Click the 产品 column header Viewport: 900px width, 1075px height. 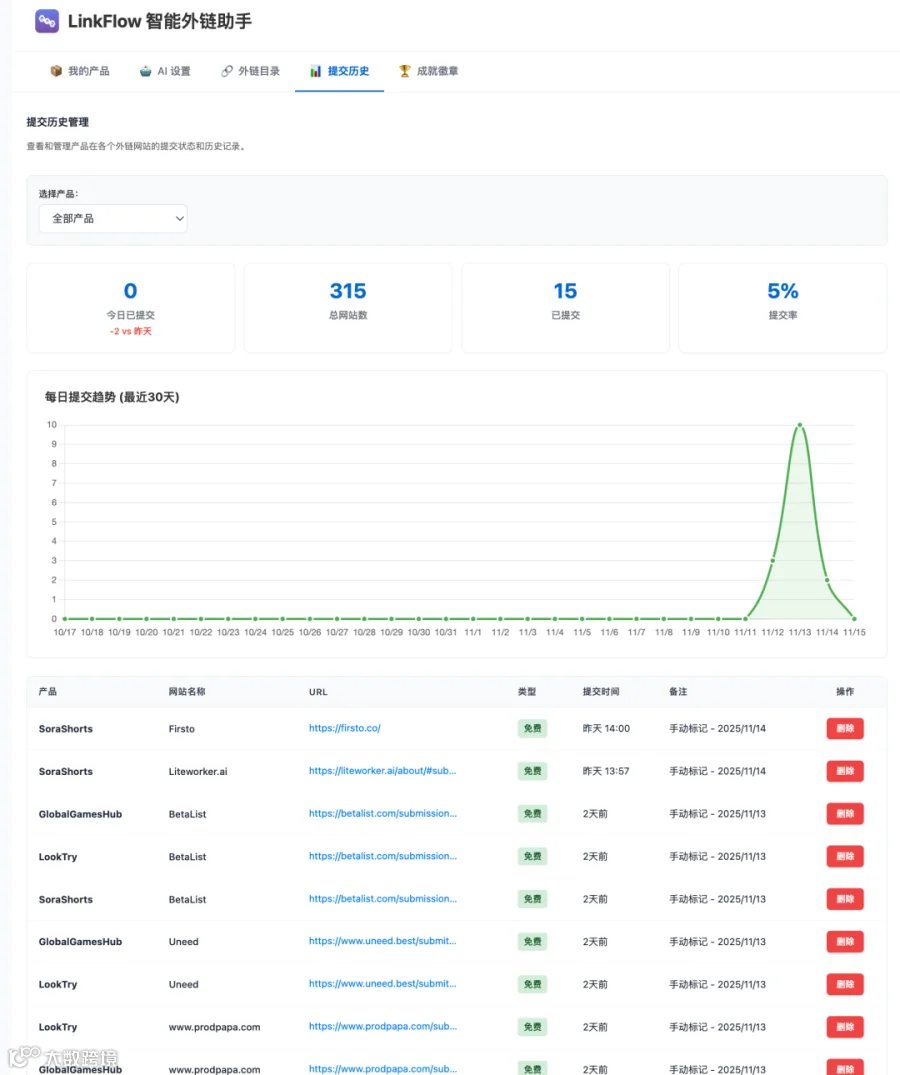48,692
